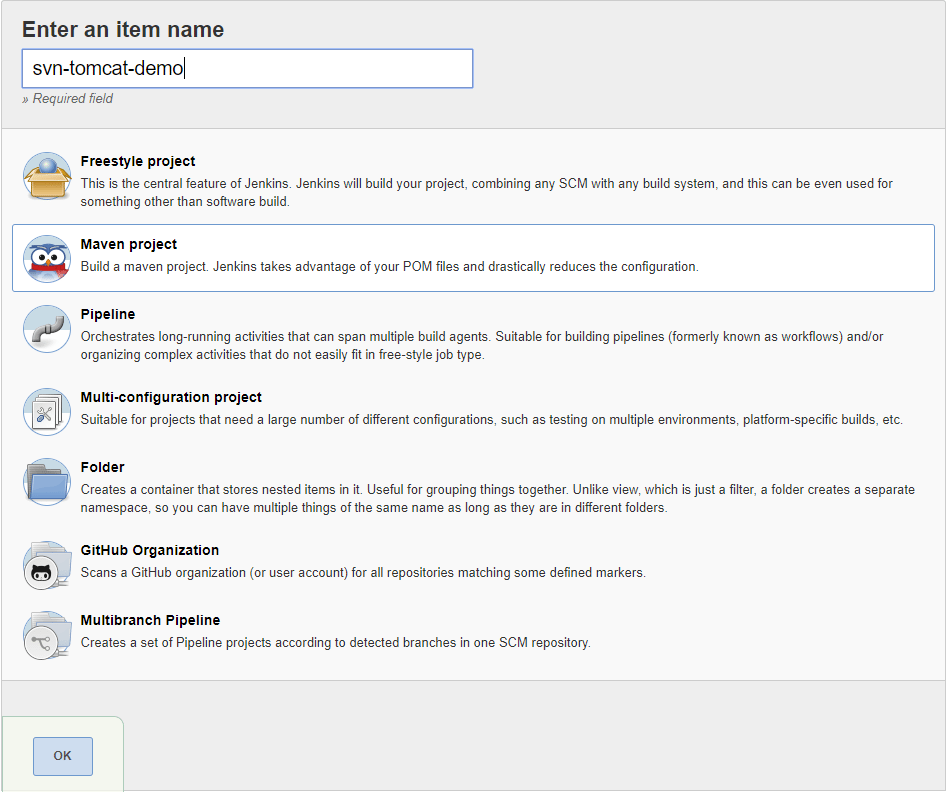946x792 pixels.
Task: Select the Freestyle project title
Action: (x=138, y=161)
